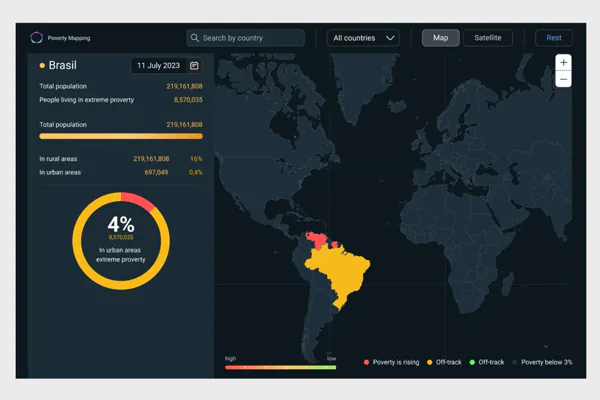Click In rural areas row label
Image resolution: width=600 pixels, height=400 pixels.
(x=58, y=159)
